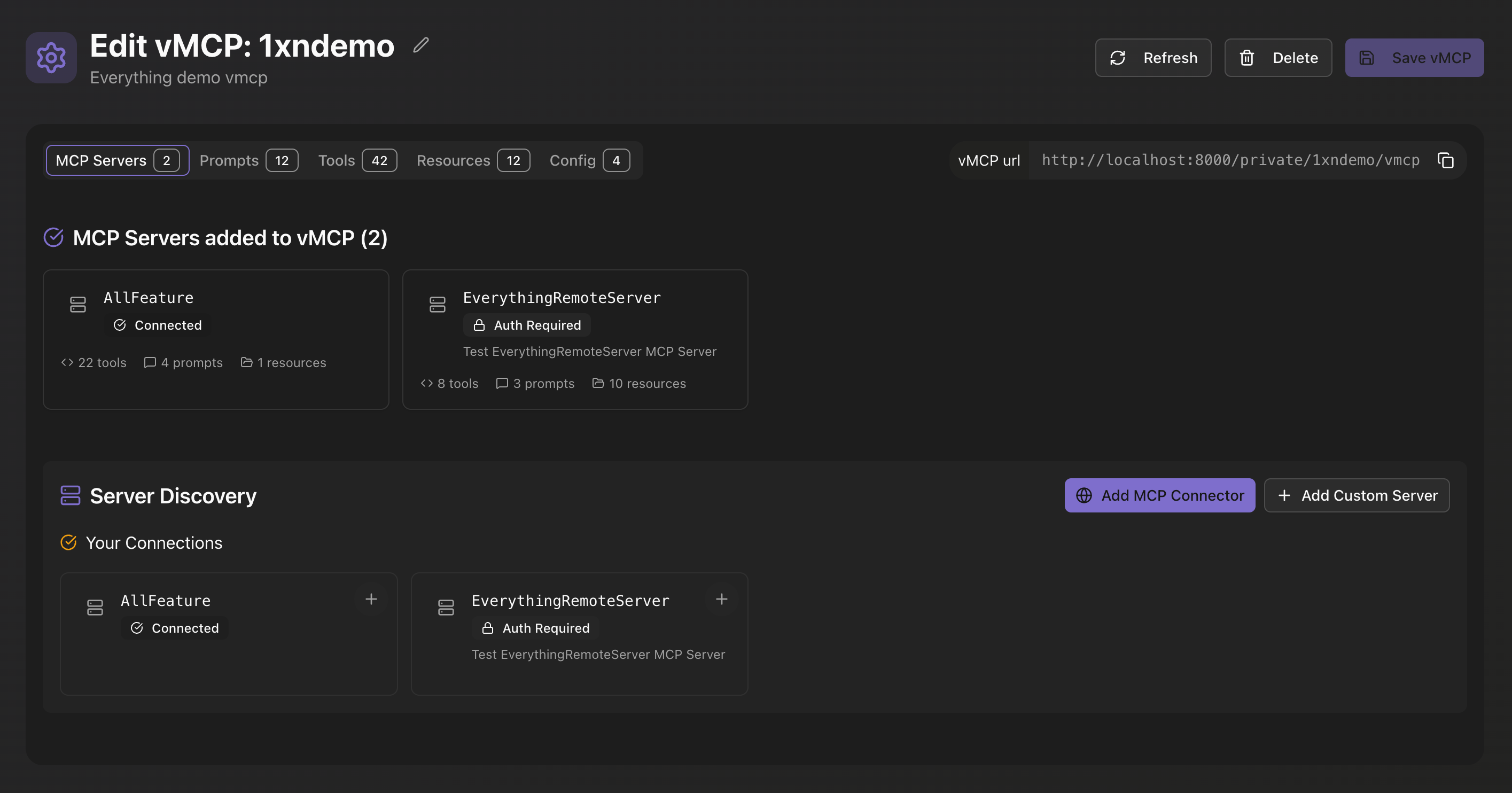This screenshot has width=1512, height=793.
Task: Click the plus icon on AllFeature discovery card
Action: pyautogui.click(x=371, y=600)
